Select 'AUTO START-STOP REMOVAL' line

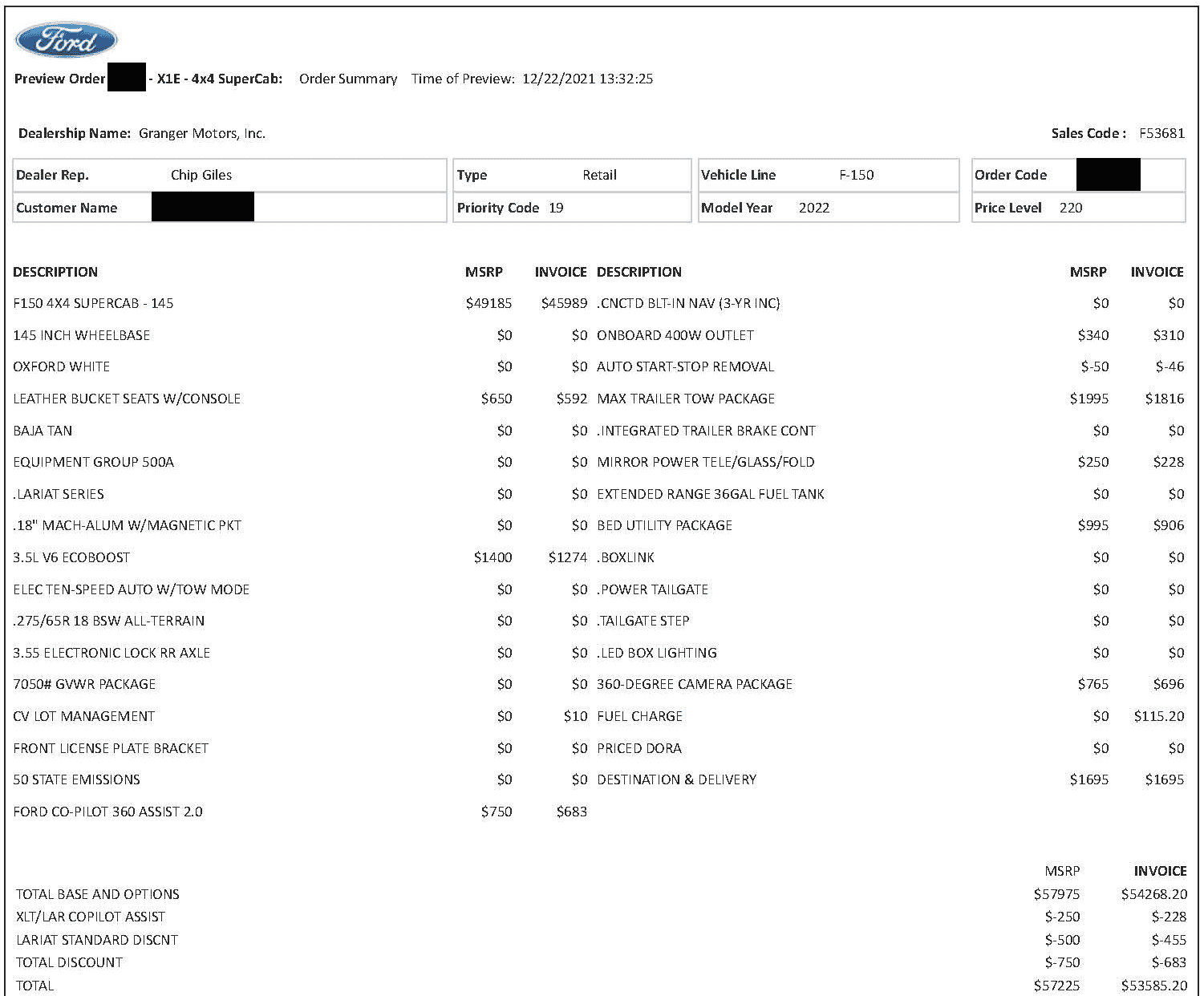coord(686,366)
